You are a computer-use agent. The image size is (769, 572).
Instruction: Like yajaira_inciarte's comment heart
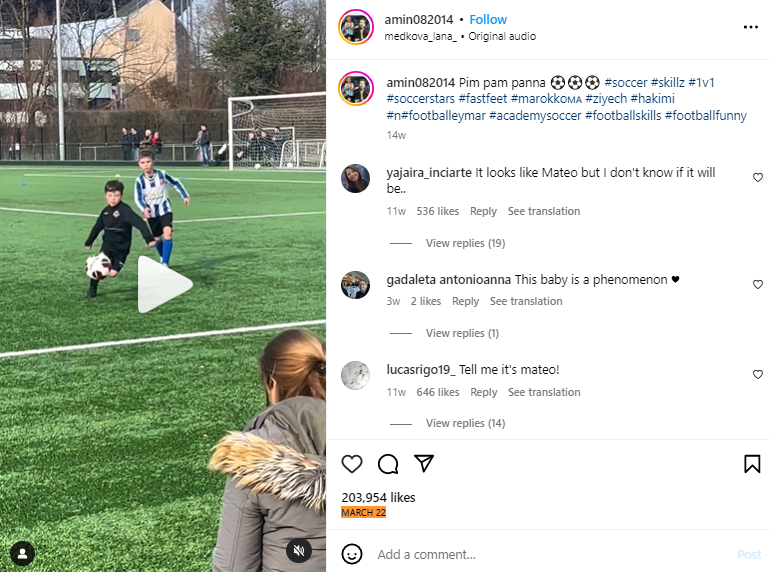coord(758,177)
